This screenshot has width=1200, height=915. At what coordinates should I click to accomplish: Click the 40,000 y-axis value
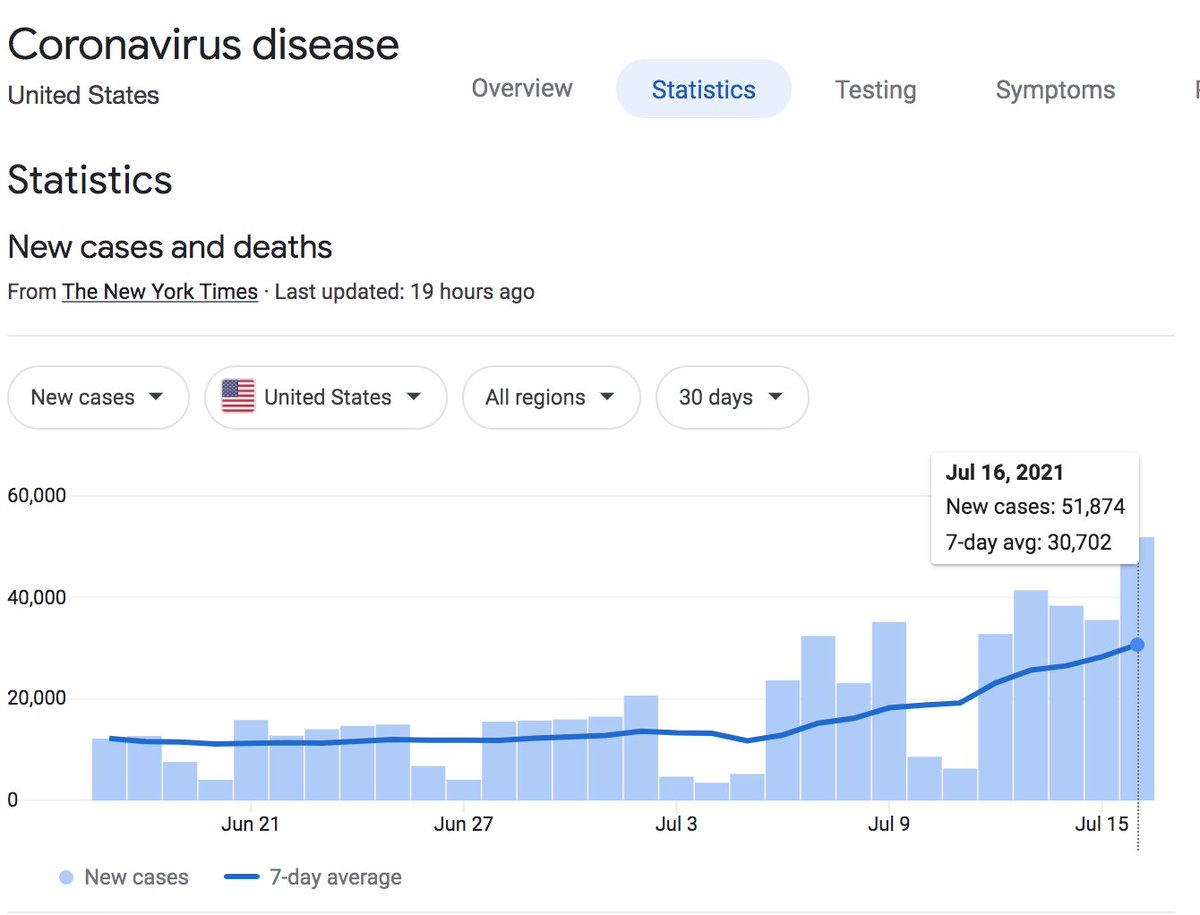point(37,598)
